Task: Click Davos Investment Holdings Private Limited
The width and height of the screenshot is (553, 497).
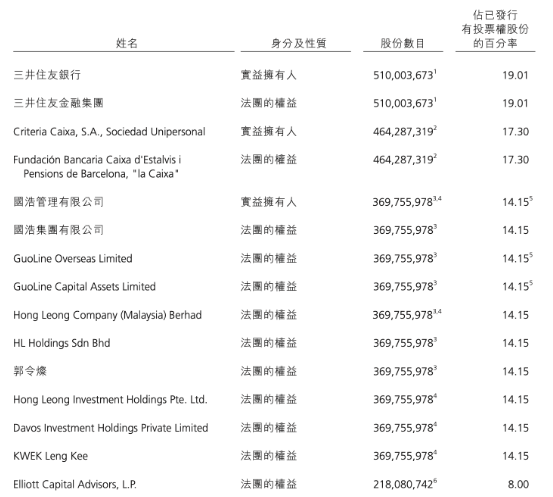Action: click(111, 428)
